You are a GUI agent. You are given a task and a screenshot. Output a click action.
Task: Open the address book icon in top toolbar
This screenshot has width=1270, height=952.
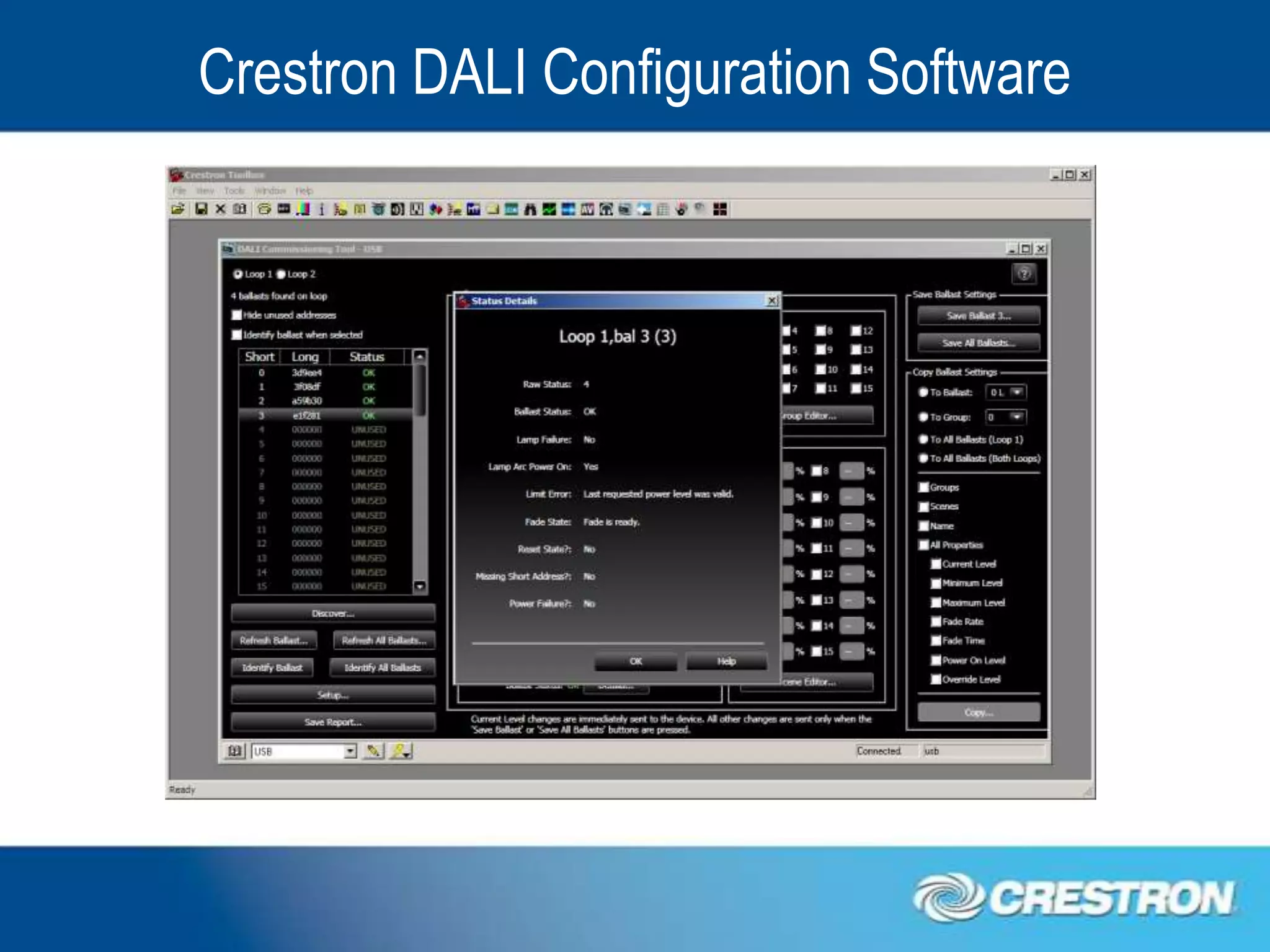tap(240, 209)
